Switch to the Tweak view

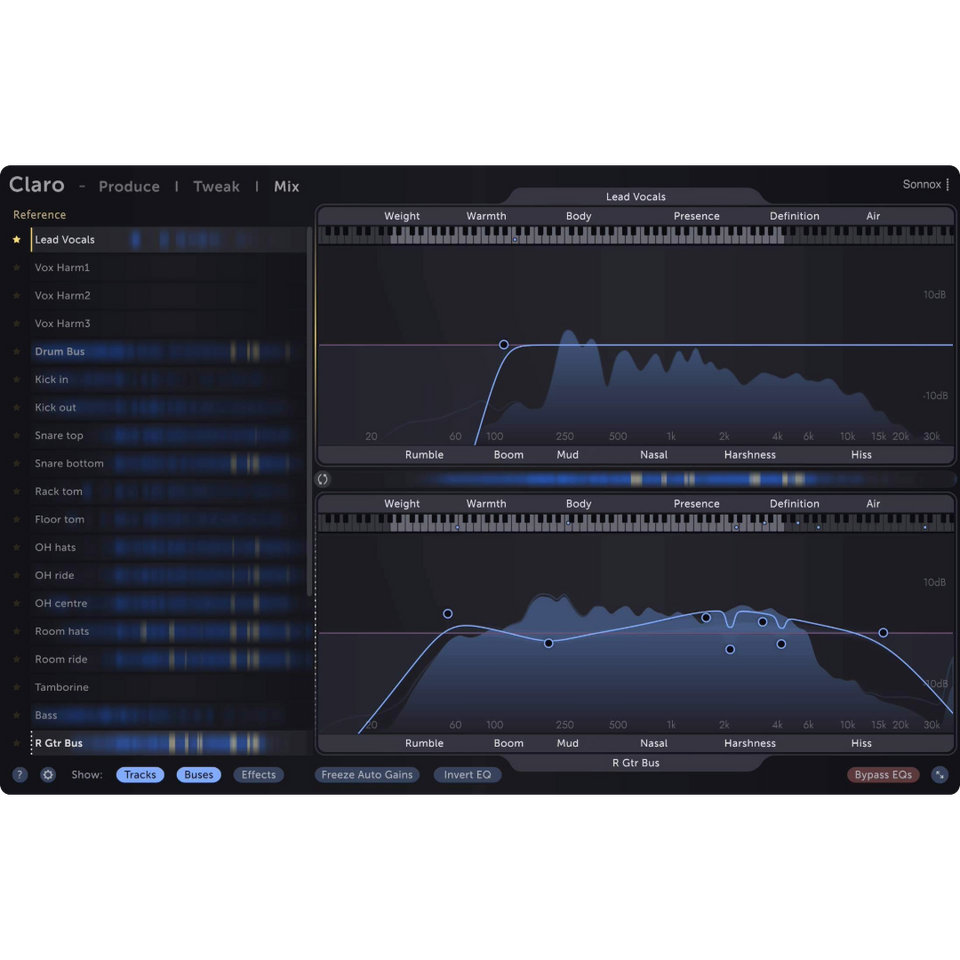click(x=216, y=187)
